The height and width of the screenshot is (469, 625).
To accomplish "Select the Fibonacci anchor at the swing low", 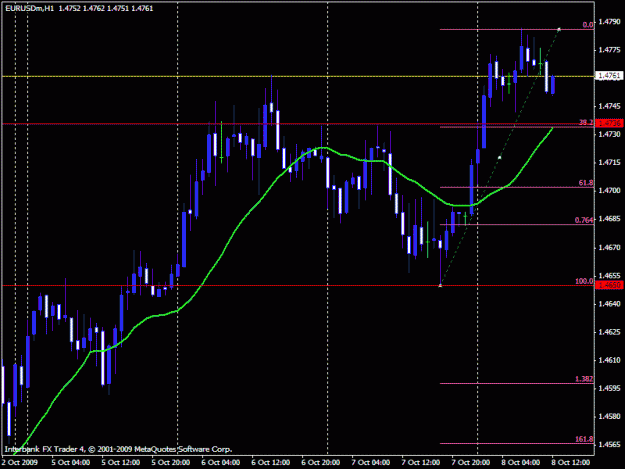I will point(440,285).
